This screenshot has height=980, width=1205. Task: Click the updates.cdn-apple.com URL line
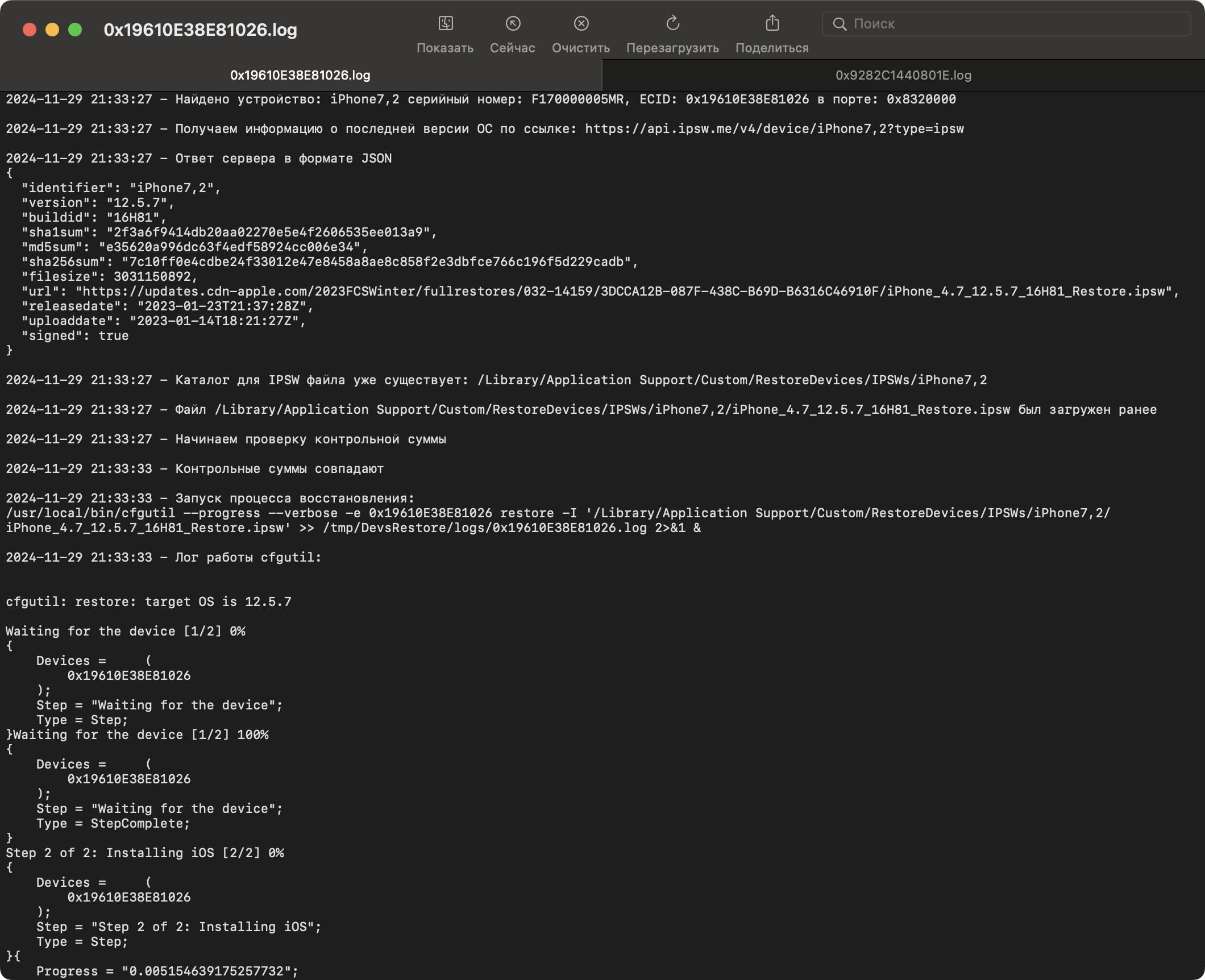pyautogui.click(x=600, y=292)
